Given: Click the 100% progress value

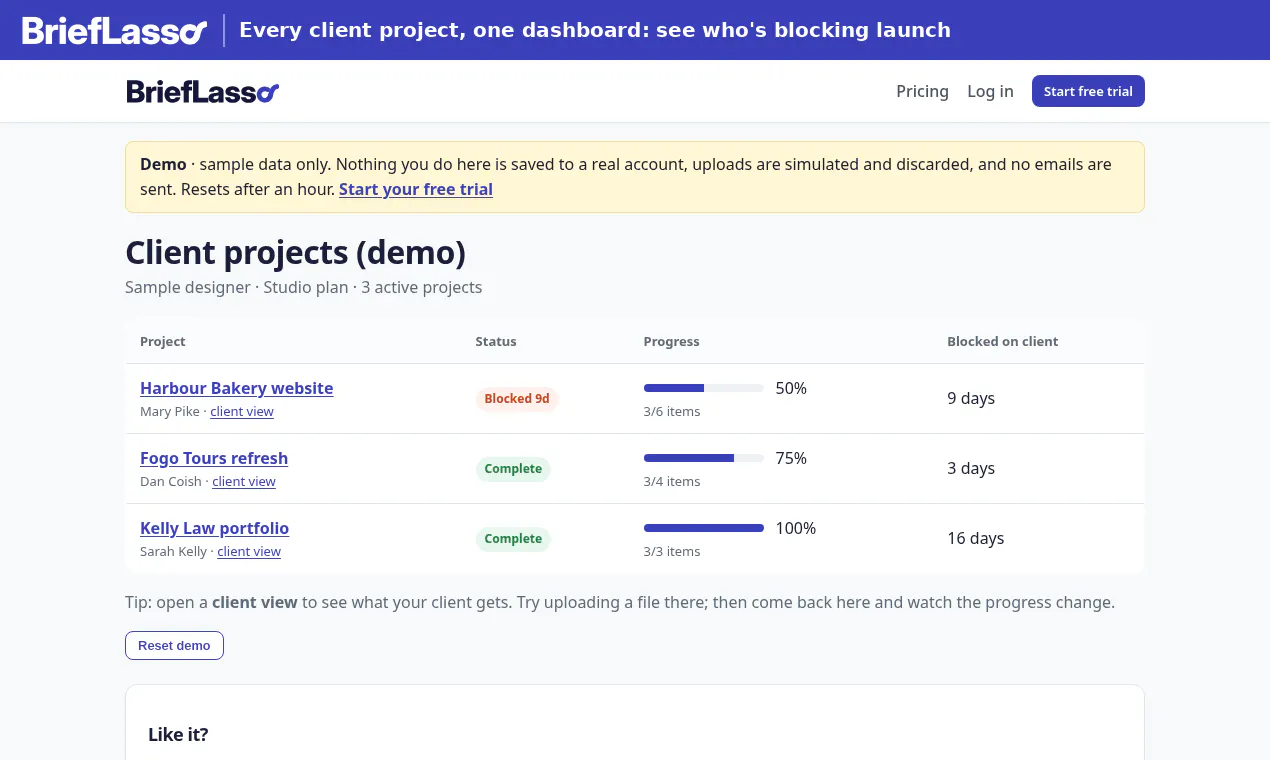Looking at the screenshot, I should pos(796,528).
